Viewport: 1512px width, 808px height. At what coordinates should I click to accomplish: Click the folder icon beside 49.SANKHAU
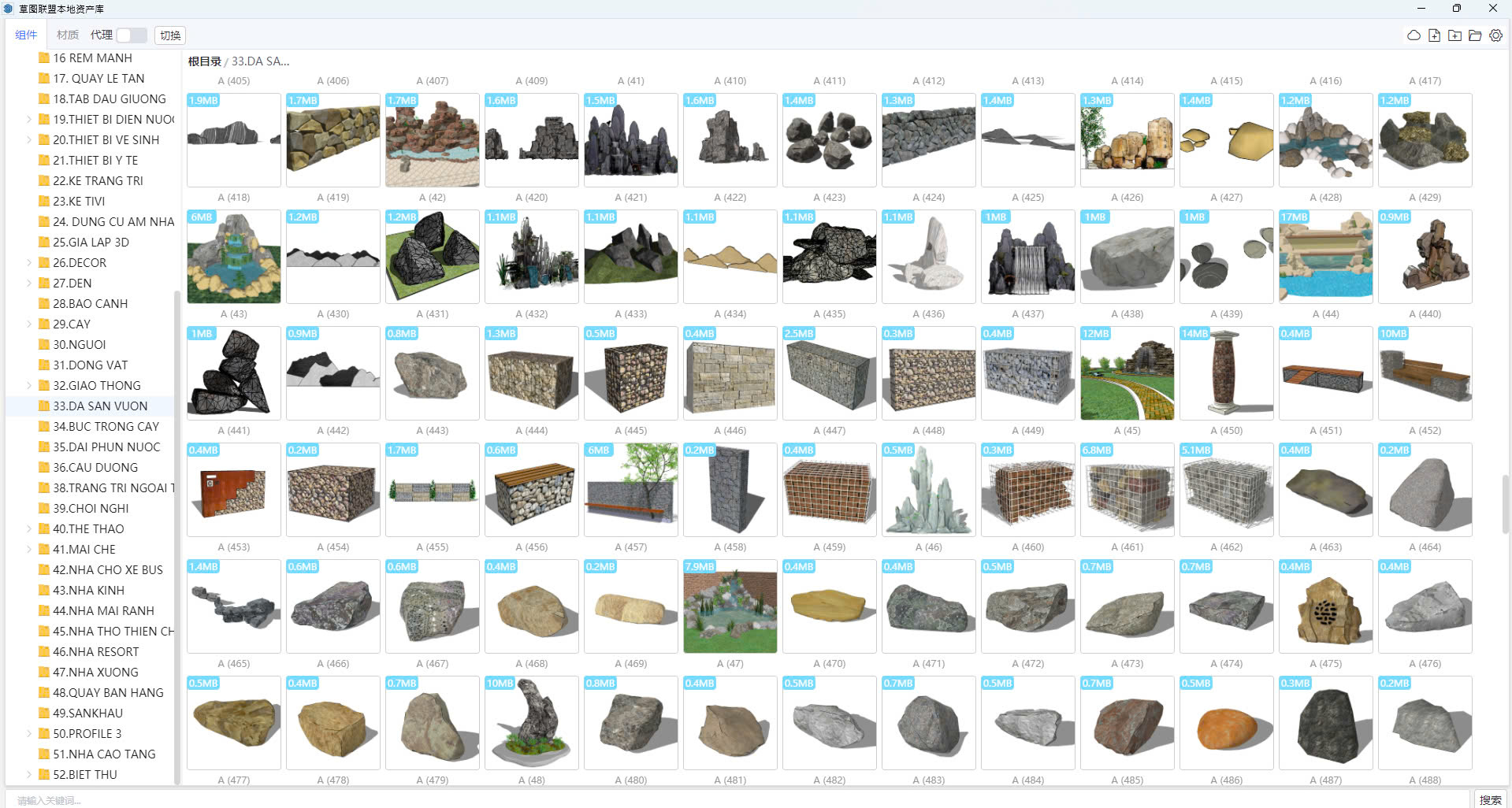point(44,713)
